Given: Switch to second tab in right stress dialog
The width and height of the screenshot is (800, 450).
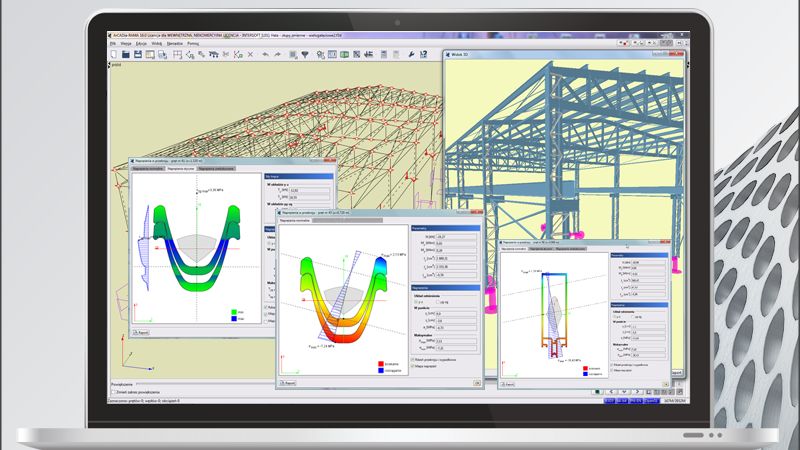Looking at the screenshot, I should pyautogui.click(x=541, y=249).
